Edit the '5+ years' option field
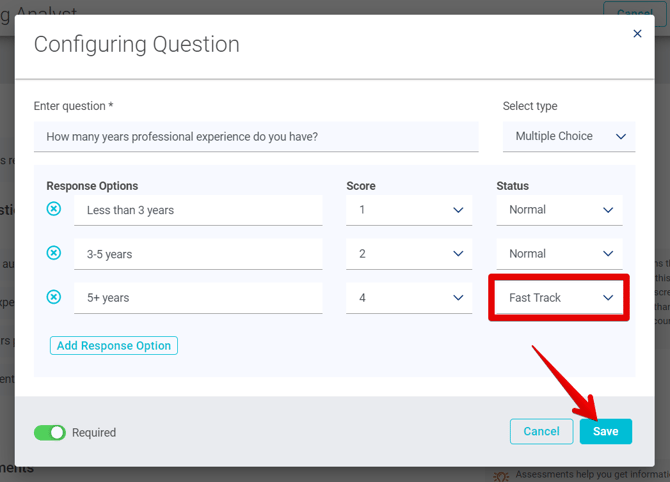This screenshot has height=482, width=670. point(198,298)
